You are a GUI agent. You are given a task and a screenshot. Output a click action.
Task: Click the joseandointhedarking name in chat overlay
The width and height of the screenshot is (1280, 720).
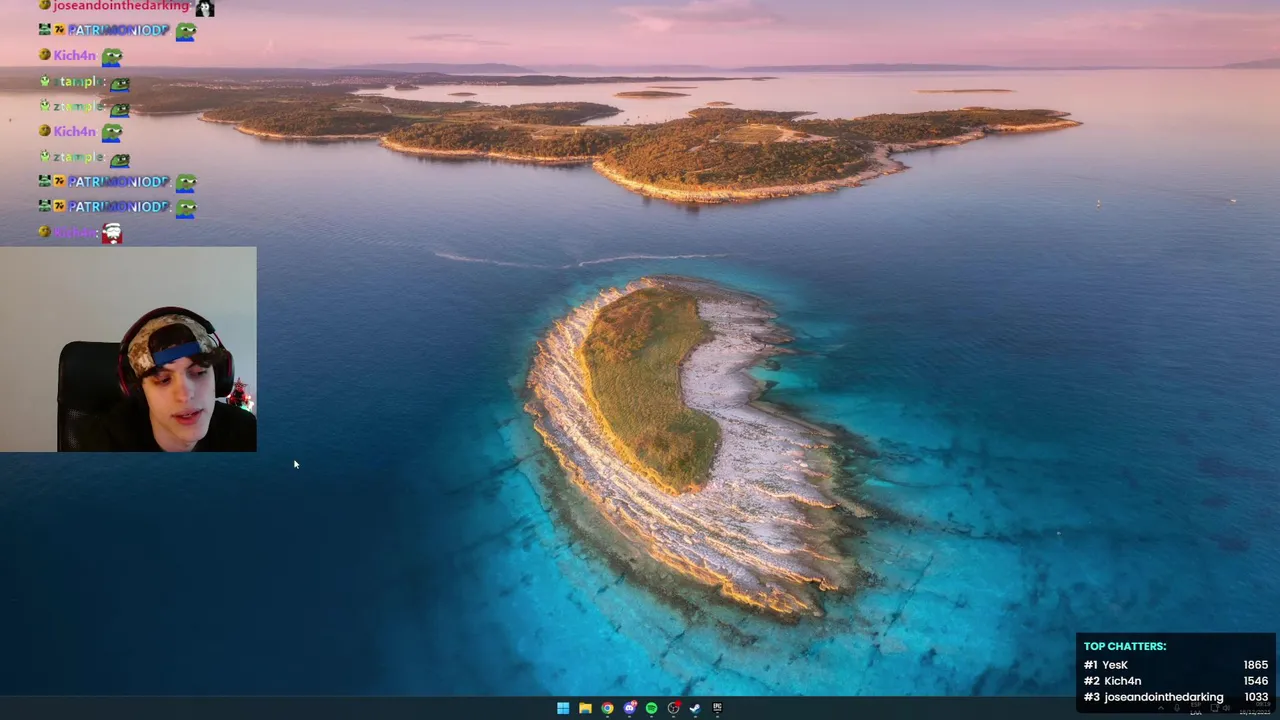(121, 6)
